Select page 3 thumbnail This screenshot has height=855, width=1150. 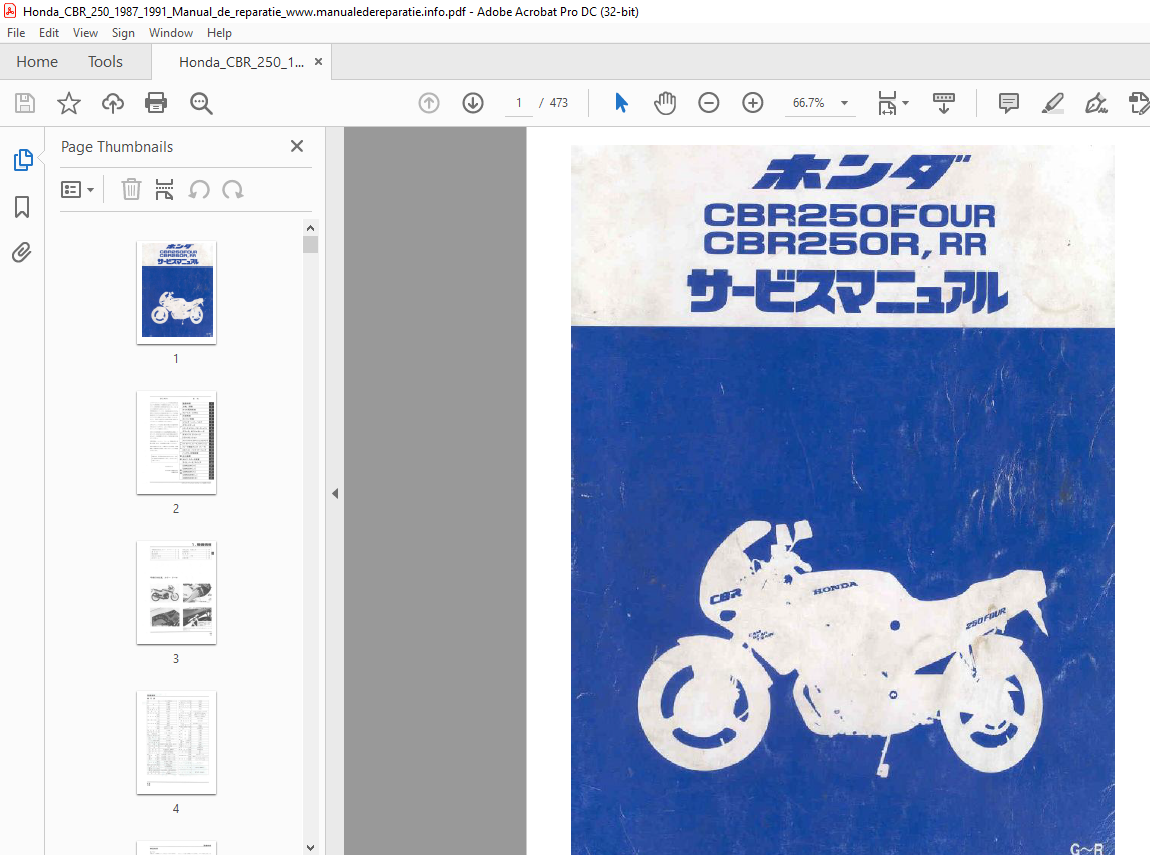click(177, 592)
